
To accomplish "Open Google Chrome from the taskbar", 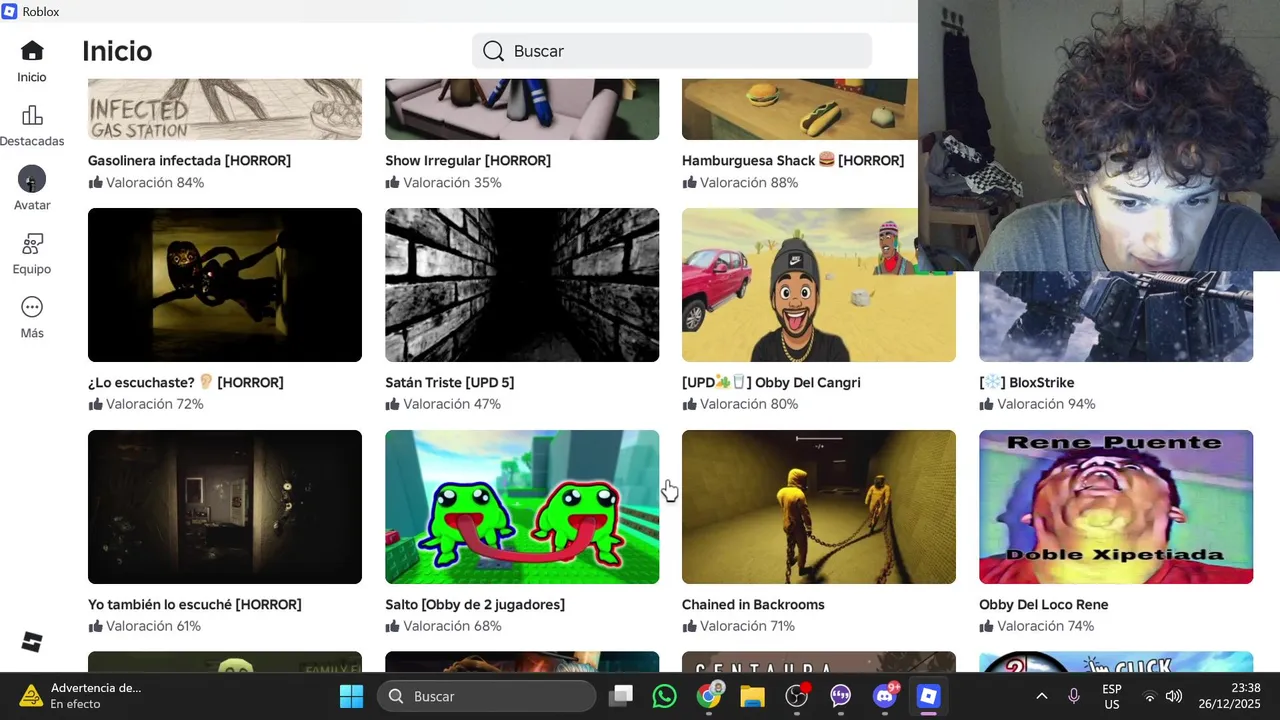I will coord(709,696).
